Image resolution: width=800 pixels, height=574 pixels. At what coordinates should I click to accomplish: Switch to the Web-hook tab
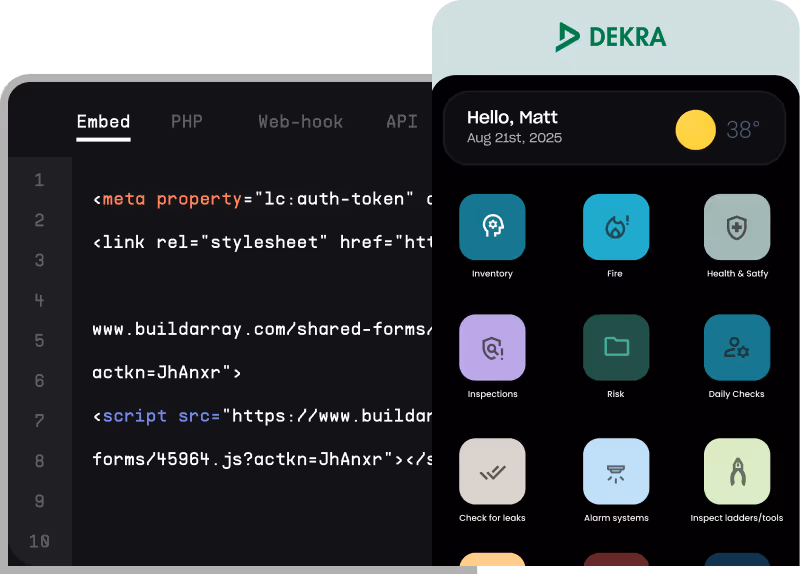point(301,122)
